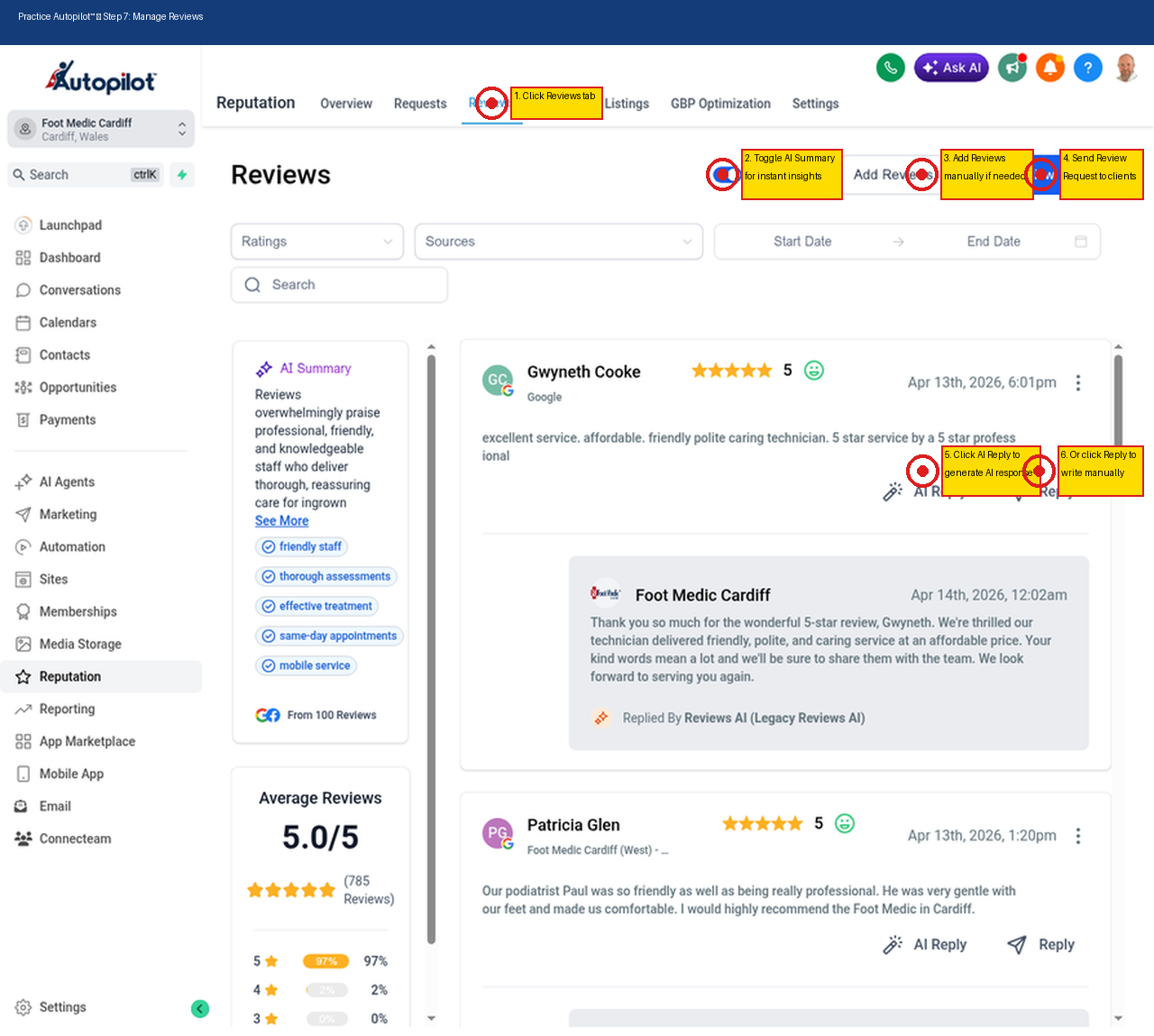Open the Ratings filter dropdown
The height and width of the screenshot is (1036, 1154).
click(317, 242)
